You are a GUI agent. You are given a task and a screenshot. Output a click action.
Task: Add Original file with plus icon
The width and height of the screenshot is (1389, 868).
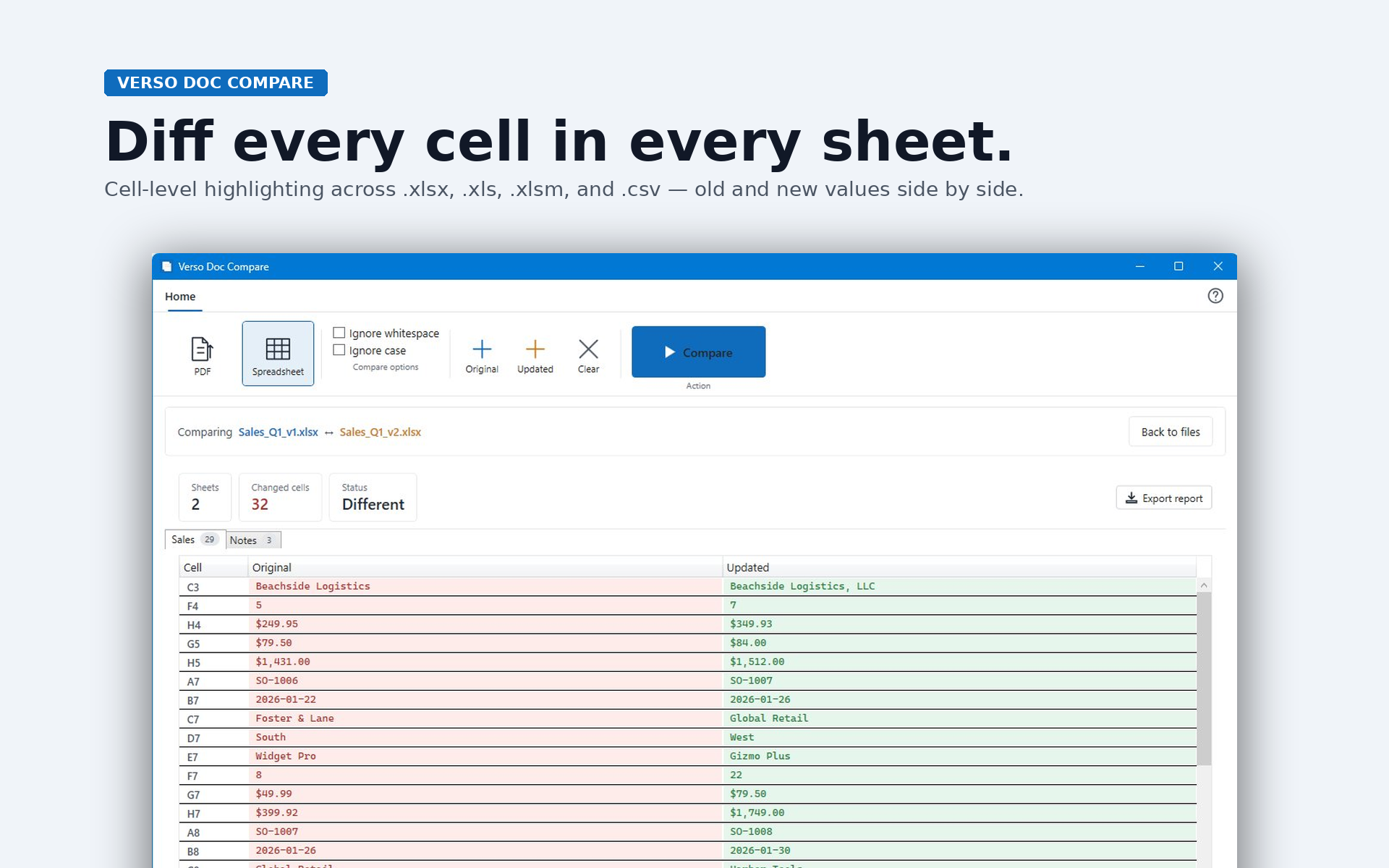tap(482, 356)
